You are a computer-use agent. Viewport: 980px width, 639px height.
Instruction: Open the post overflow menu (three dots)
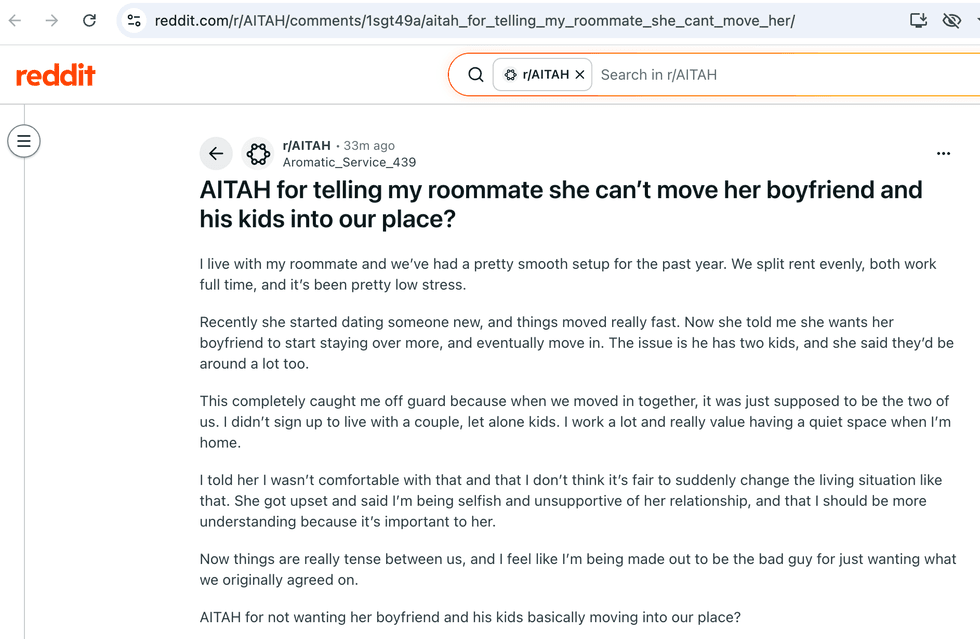[x=943, y=153]
